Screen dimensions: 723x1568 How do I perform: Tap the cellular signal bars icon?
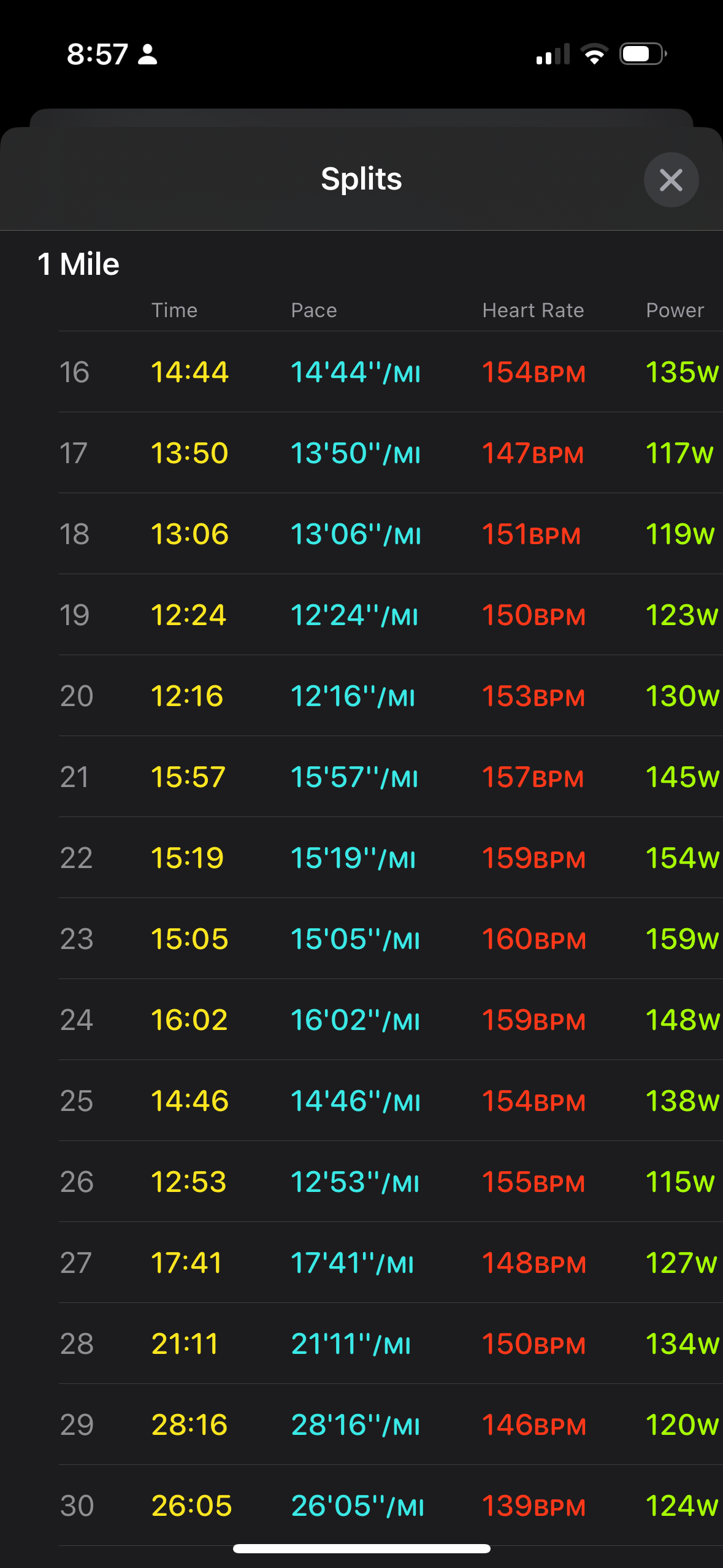click(x=553, y=54)
